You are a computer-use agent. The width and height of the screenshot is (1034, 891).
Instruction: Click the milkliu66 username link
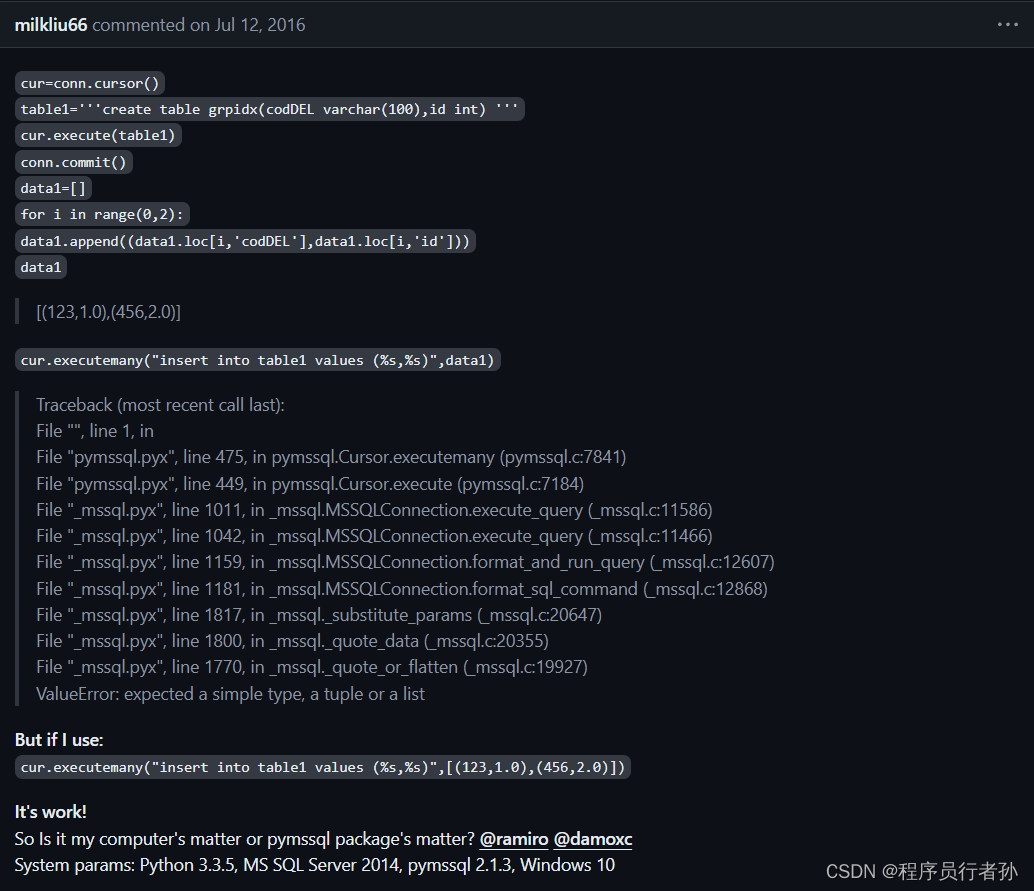50,25
